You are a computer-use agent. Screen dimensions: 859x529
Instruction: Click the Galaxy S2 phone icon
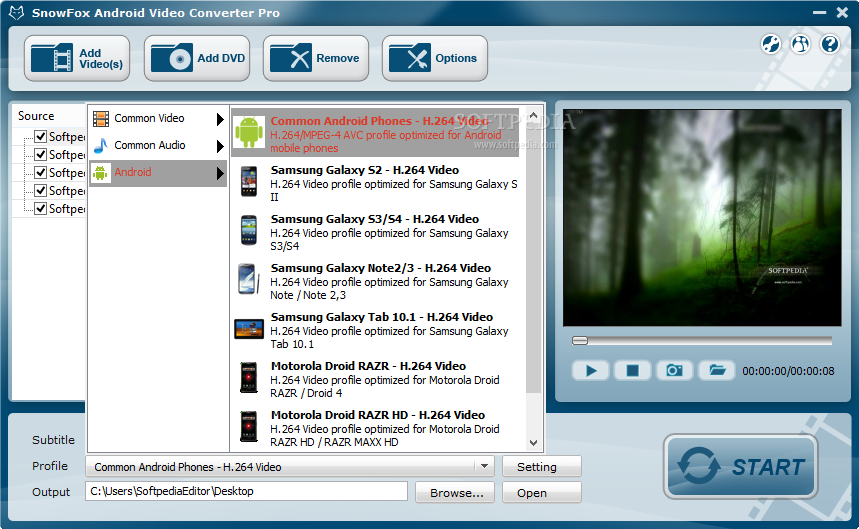coord(249,181)
